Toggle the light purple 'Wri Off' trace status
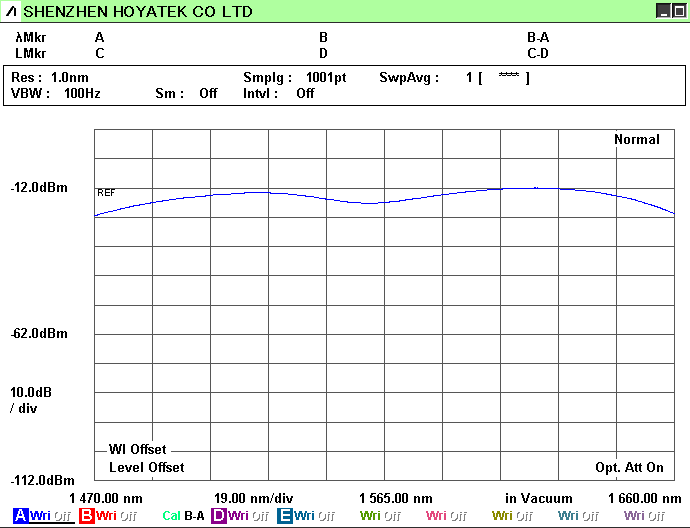 [644, 515]
